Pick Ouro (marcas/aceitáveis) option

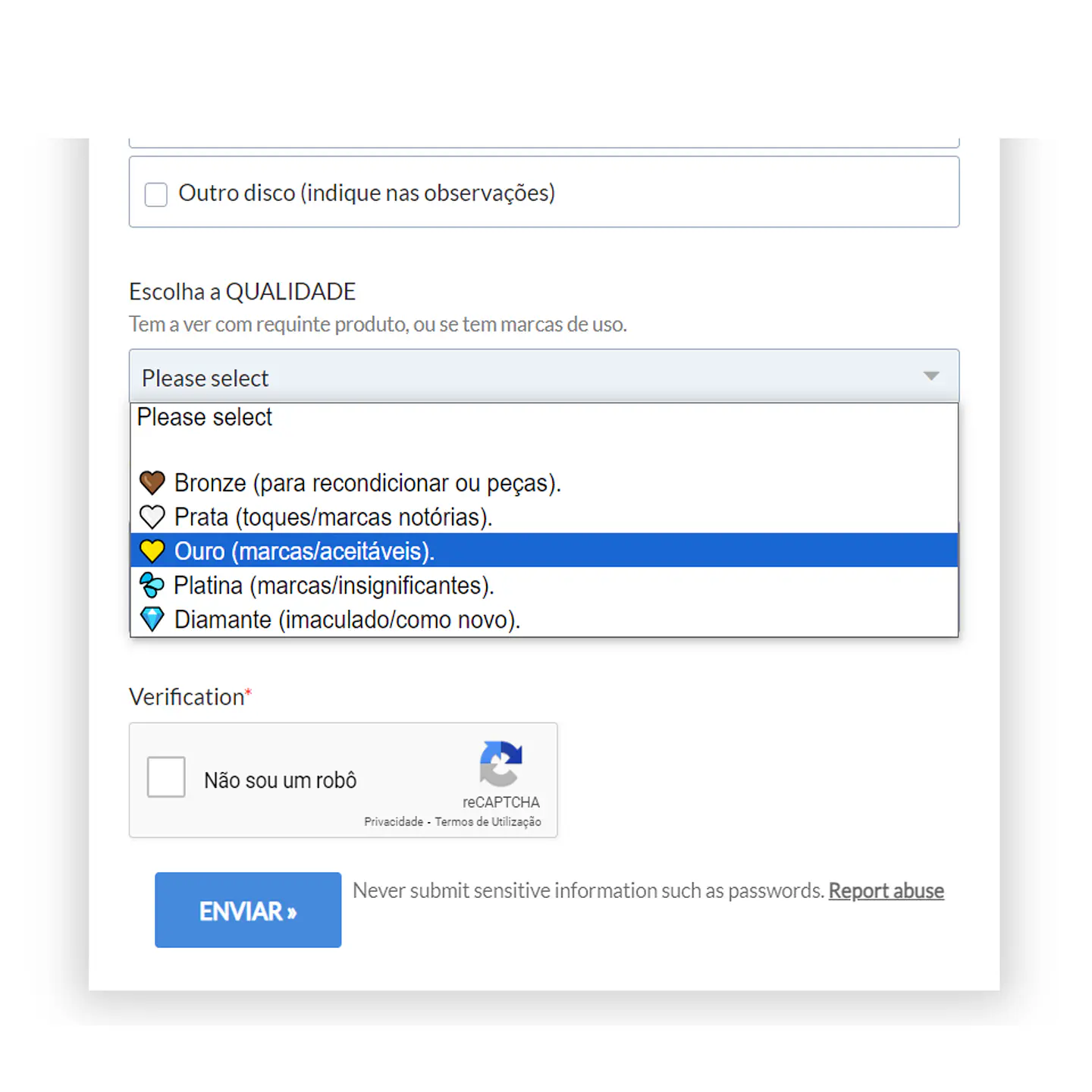click(544, 551)
